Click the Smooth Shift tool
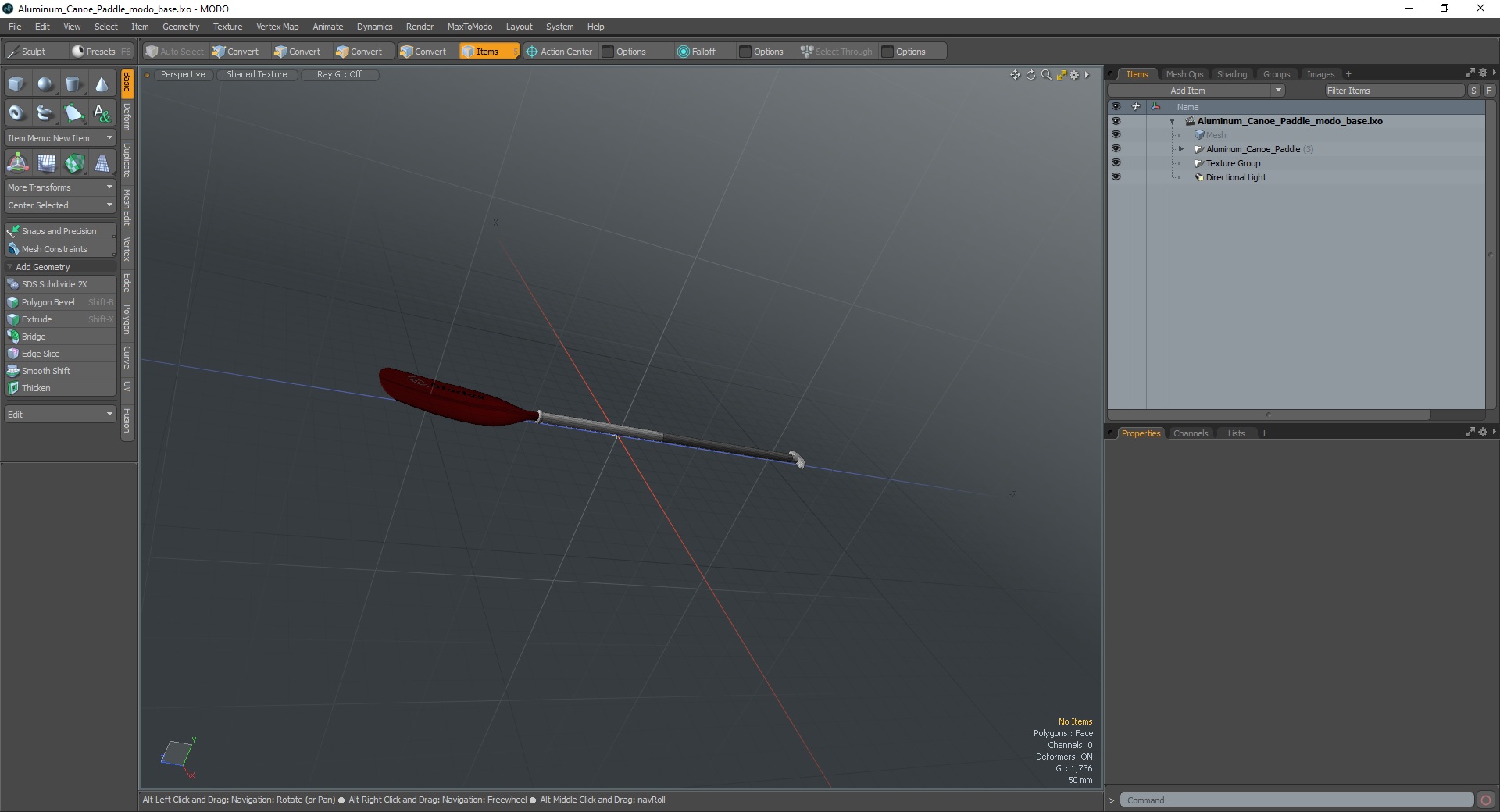 [60, 371]
